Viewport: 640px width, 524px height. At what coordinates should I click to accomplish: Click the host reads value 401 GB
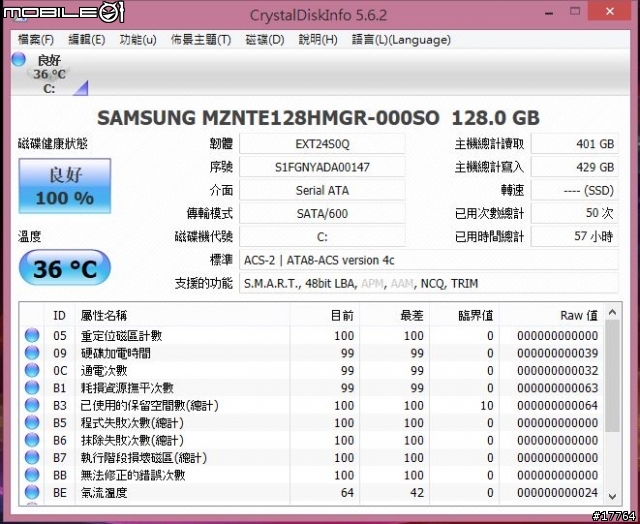pyautogui.click(x=574, y=144)
